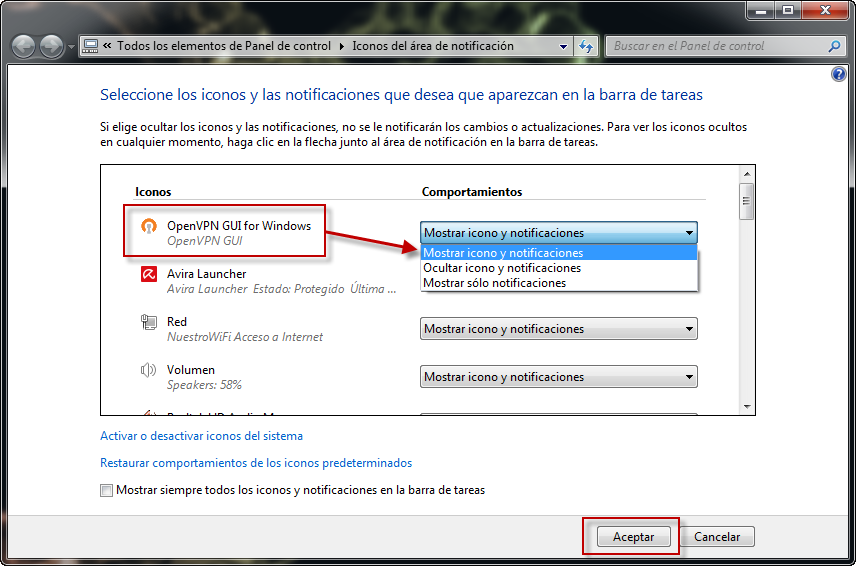Open the help question mark icon
The image size is (856, 566).
click(839, 74)
